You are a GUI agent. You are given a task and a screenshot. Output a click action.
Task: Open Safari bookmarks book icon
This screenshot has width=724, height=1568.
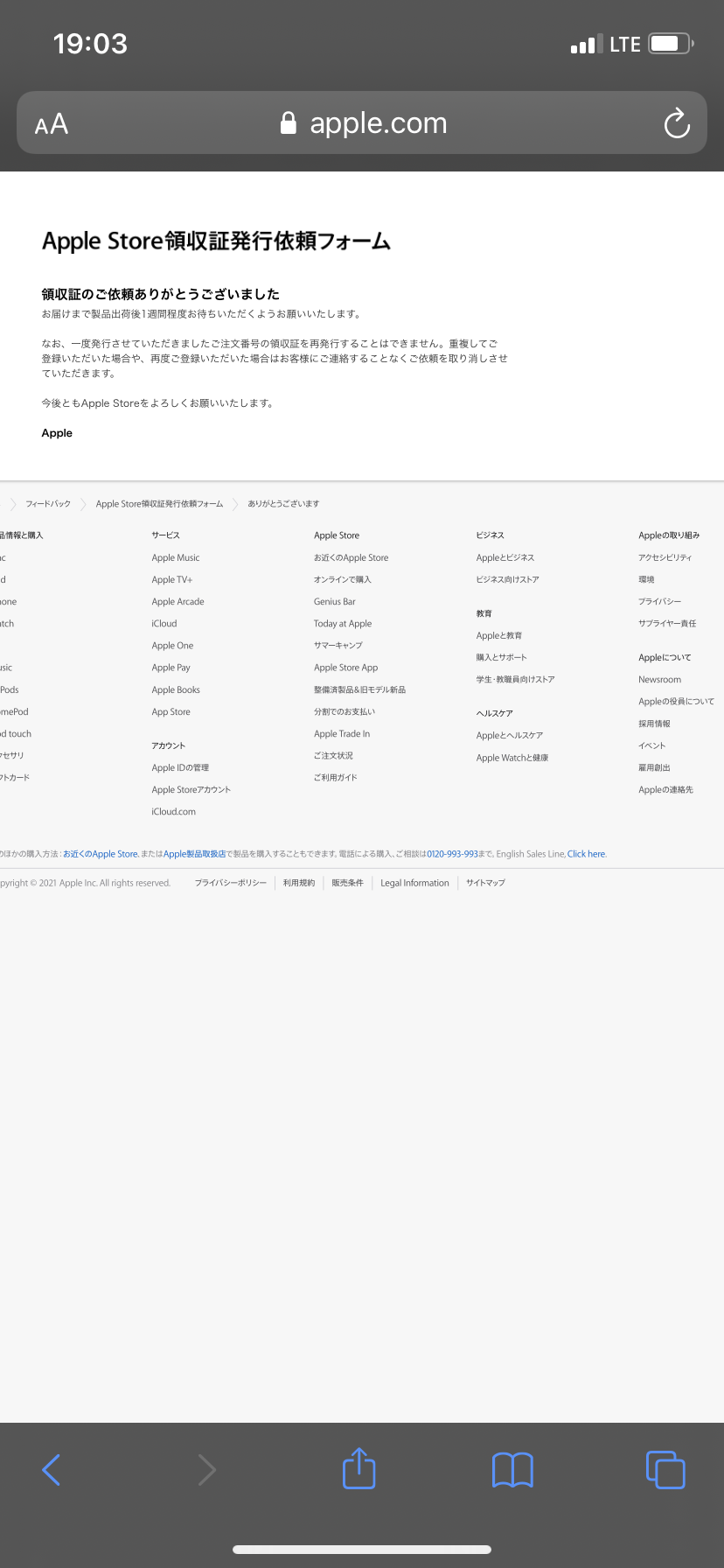click(x=512, y=1469)
